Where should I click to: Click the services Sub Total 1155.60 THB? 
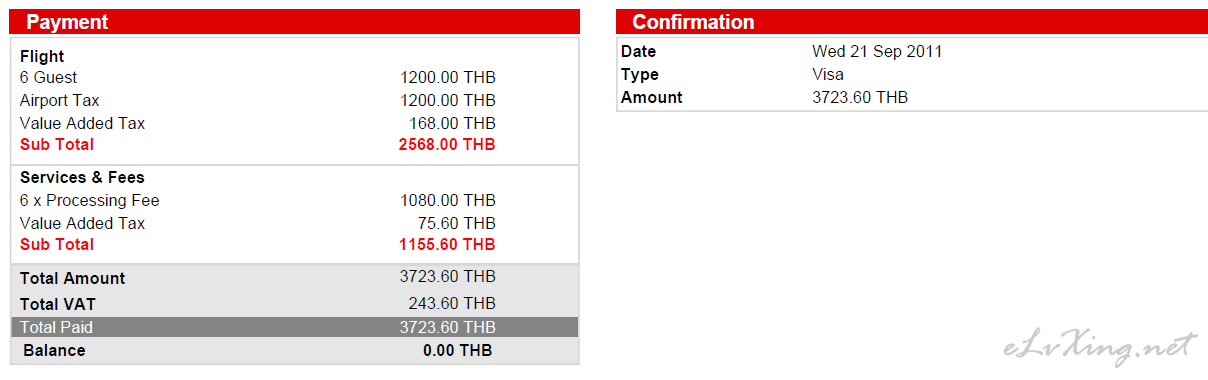coord(447,244)
